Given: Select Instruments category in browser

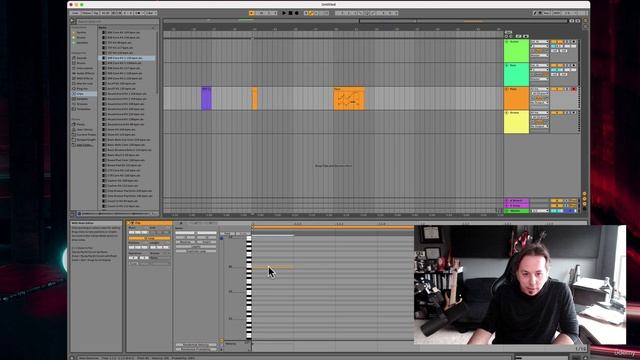Looking at the screenshot, I should coord(84,68).
